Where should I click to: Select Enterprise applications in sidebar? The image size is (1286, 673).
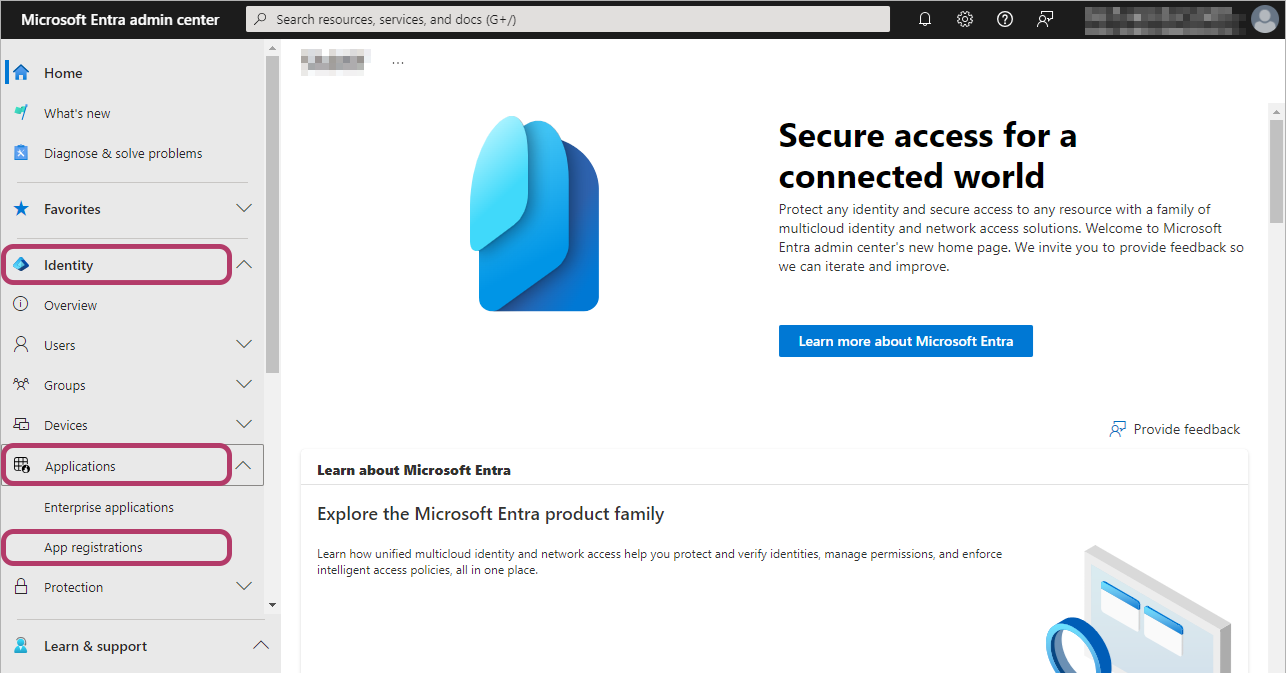click(x=109, y=507)
